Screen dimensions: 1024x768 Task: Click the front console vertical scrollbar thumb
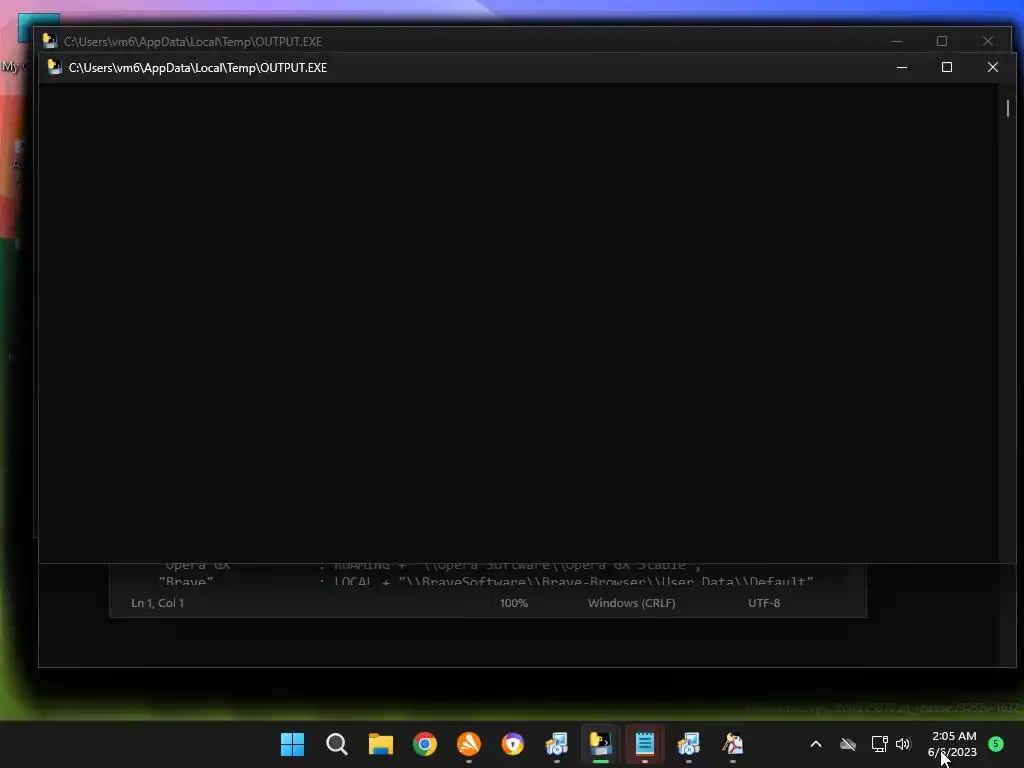(1008, 108)
